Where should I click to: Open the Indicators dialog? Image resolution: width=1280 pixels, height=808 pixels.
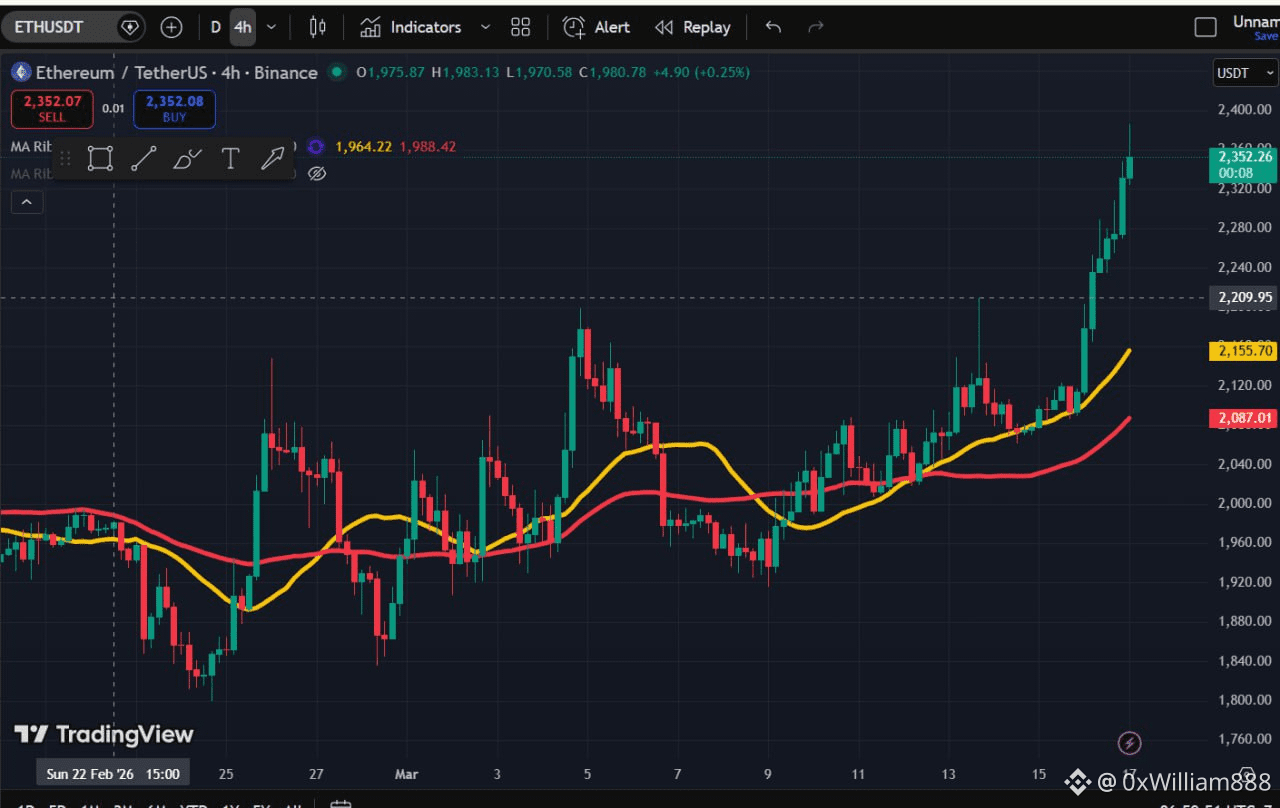click(x=411, y=27)
